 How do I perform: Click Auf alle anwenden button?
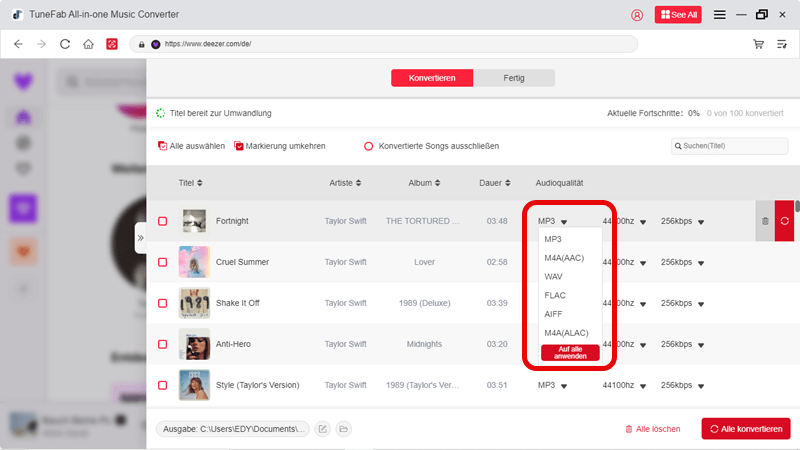[x=570, y=353]
